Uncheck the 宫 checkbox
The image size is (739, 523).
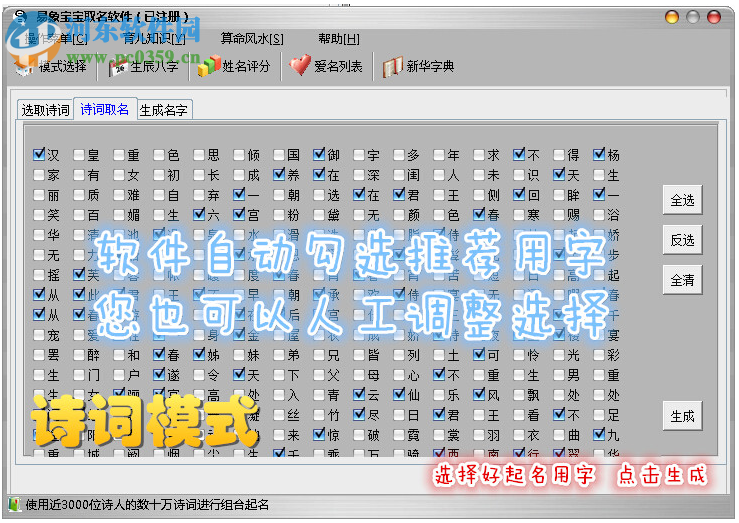239,215
